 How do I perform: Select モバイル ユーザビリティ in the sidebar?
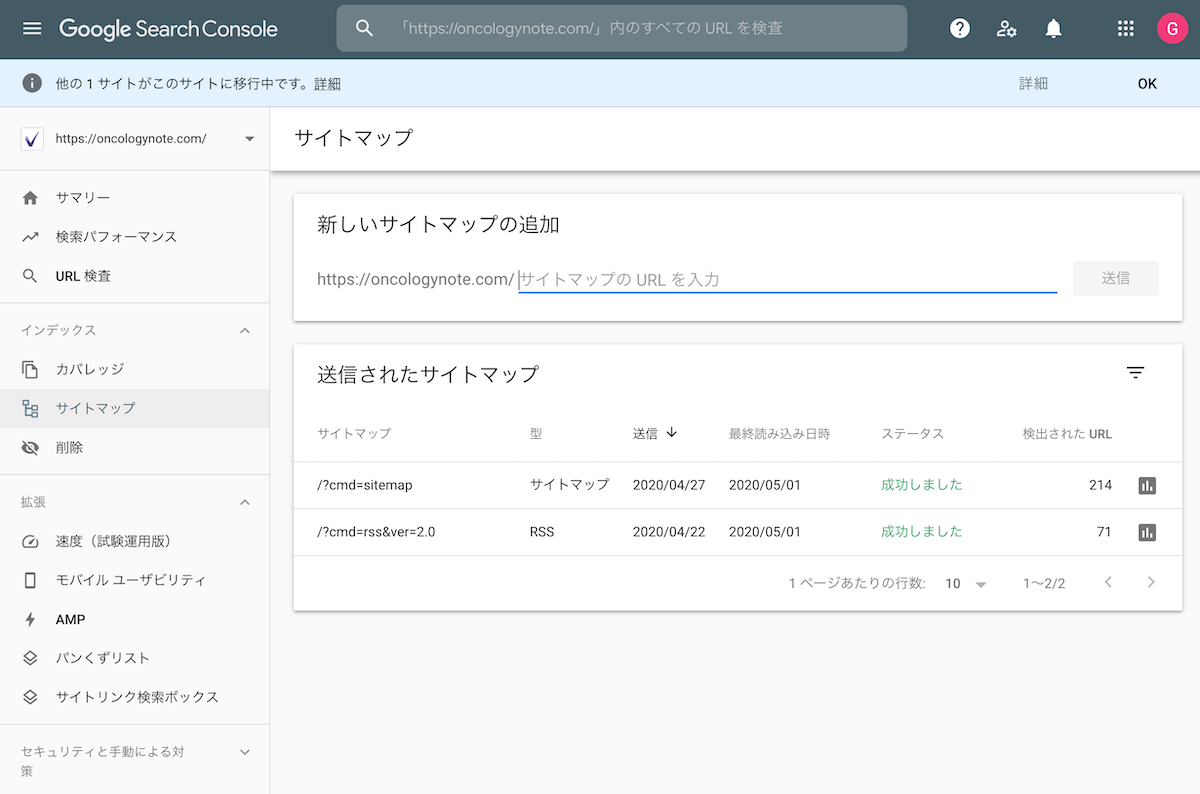[130, 580]
